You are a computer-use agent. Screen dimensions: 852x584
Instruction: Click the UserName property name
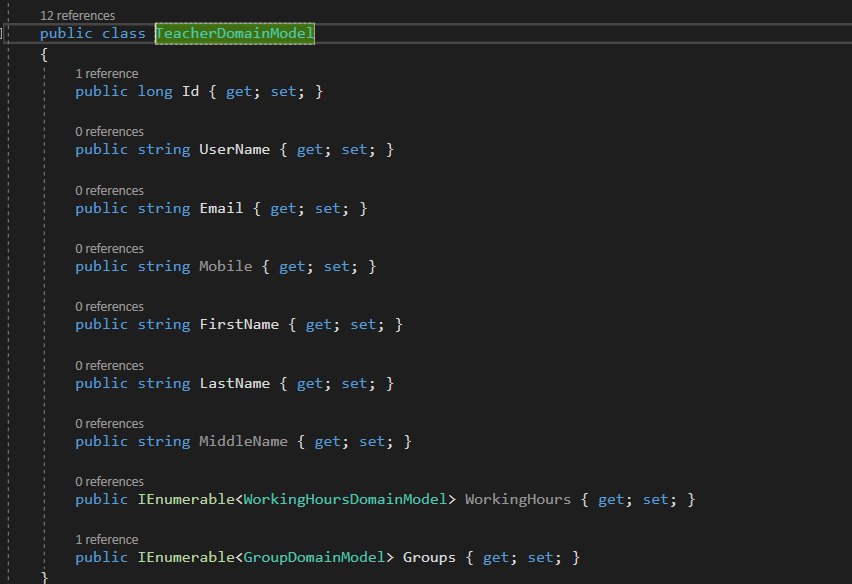click(x=234, y=149)
